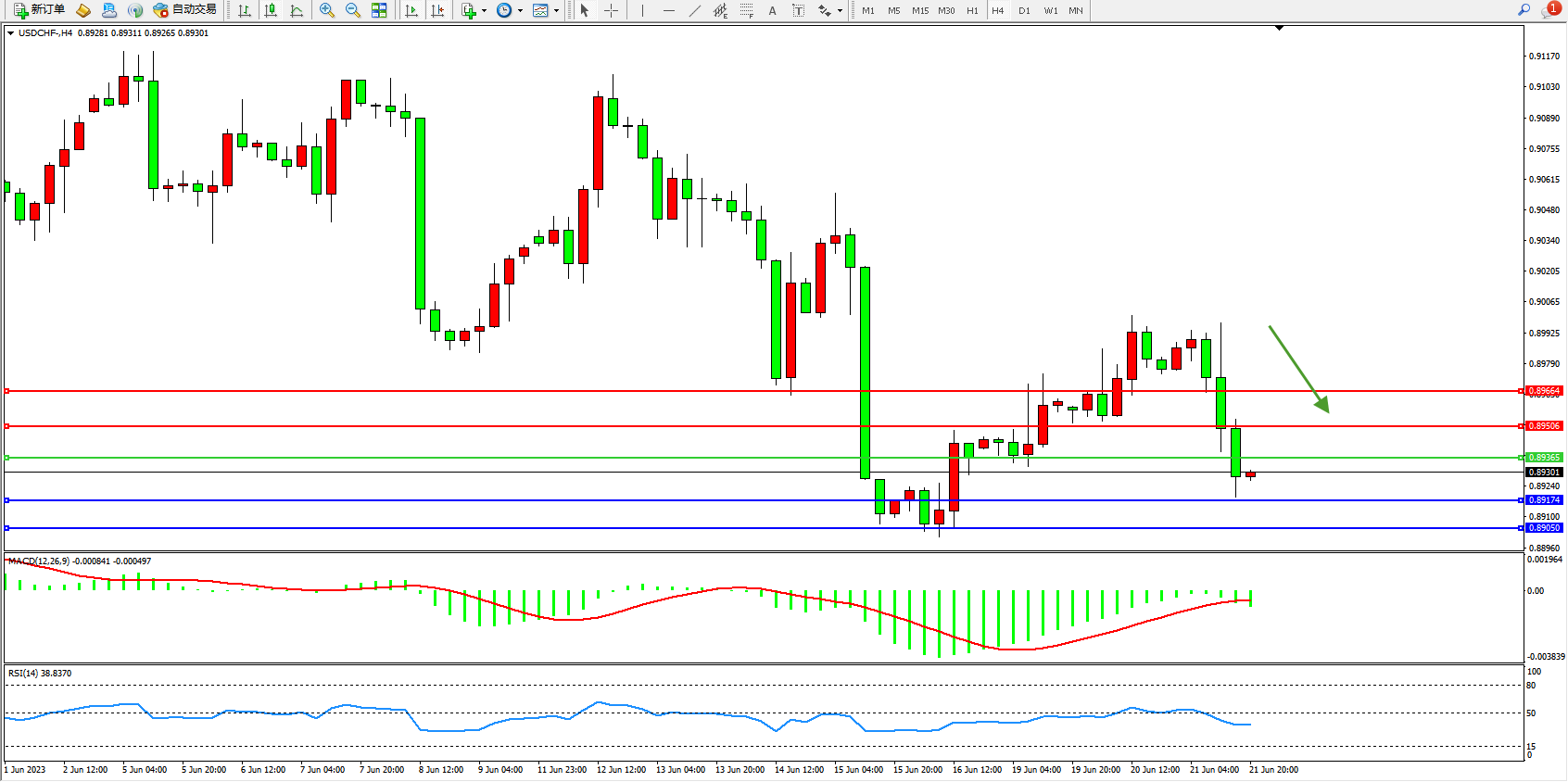Open the search magnifier at top right

point(1524,10)
